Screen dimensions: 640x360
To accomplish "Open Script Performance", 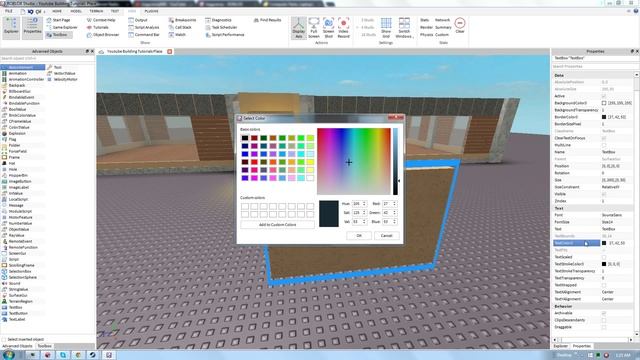I will coord(225,35).
